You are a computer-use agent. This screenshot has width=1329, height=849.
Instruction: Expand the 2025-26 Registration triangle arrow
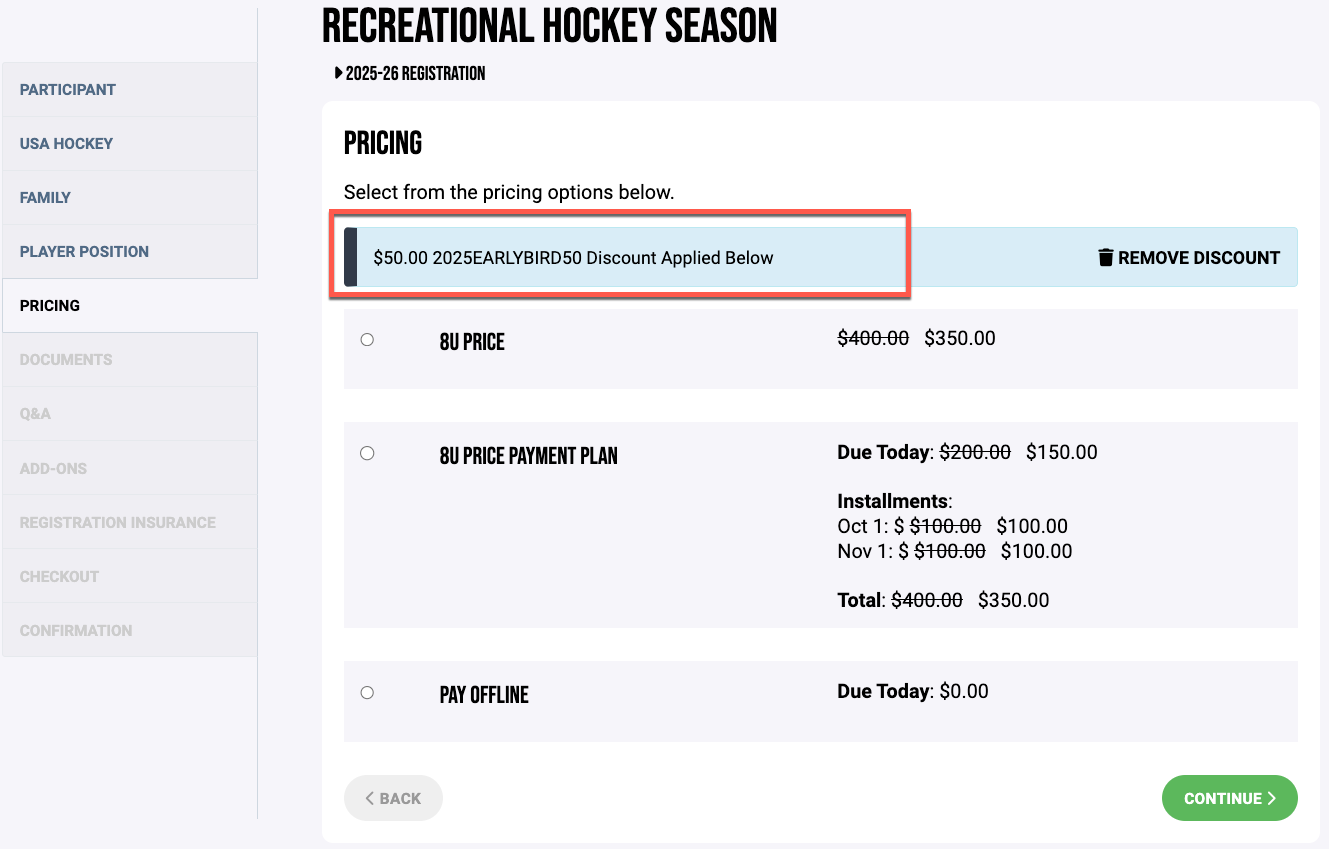(x=339, y=73)
